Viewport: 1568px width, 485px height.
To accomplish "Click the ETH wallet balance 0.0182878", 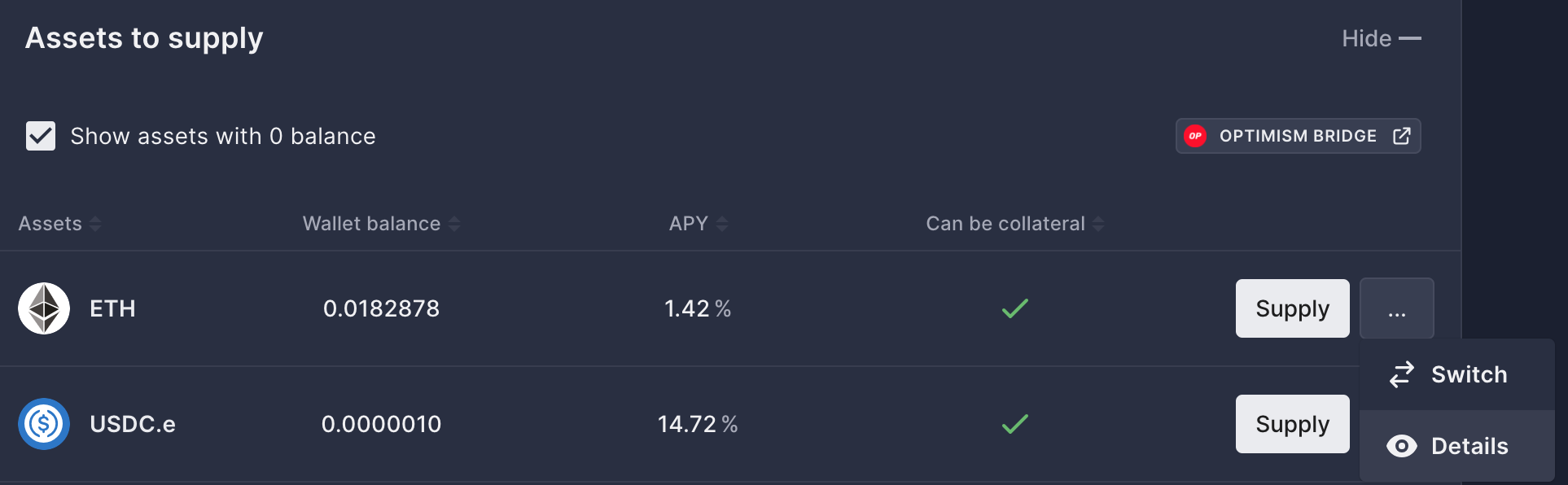I will pyautogui.click(x=381, y=308).
